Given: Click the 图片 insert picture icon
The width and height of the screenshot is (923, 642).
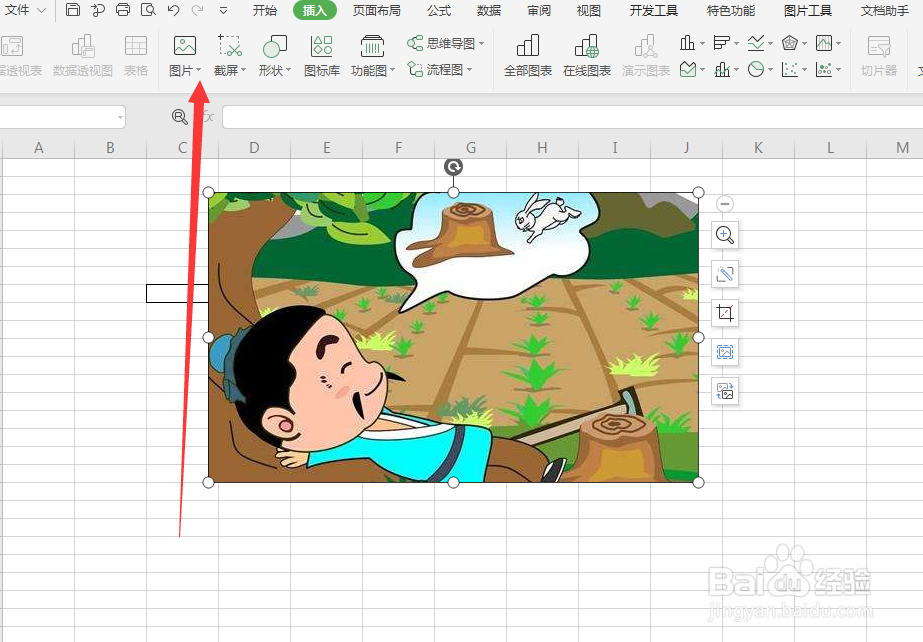Looking at the screenshot, I should pos(185,46).
